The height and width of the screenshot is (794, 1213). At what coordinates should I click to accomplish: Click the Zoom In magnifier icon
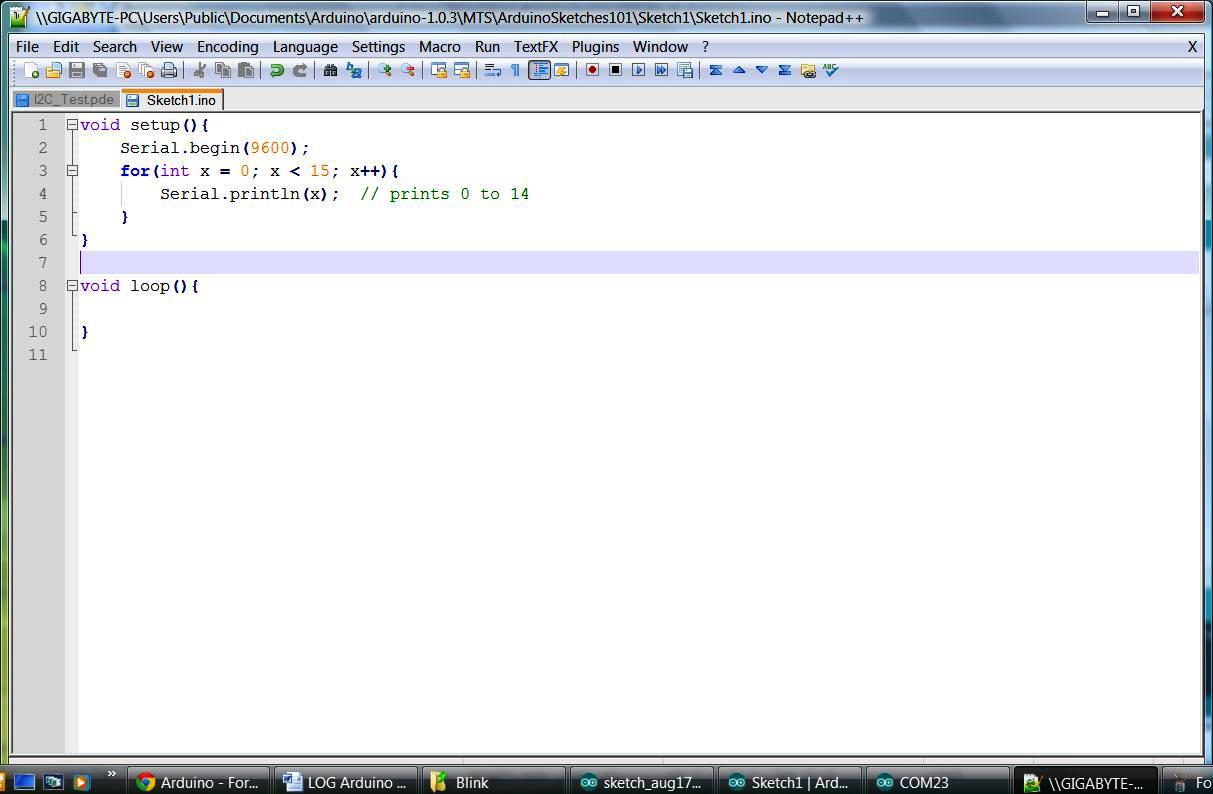pyautogui.click(x=384, y=70)
